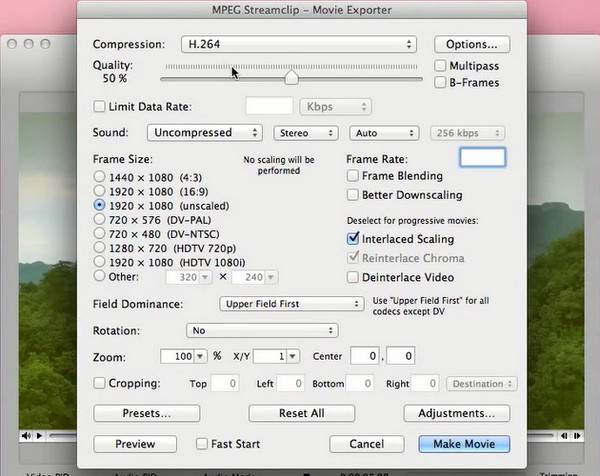Image resolution: width=600 pixels, height=476 pixels.
Task: Select the 1920 × 1080 (16:9) frame size
Action: pos(99,191)
